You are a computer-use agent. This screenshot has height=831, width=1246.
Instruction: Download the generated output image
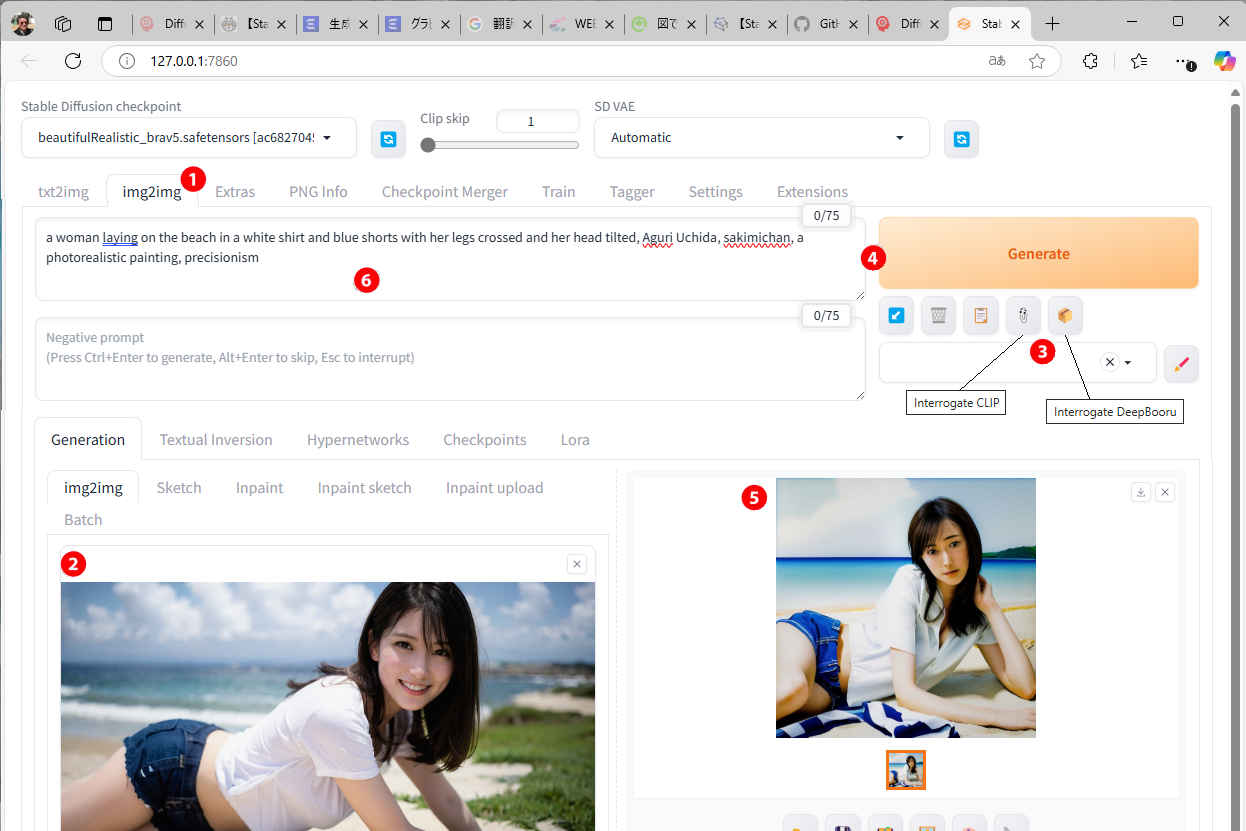pos(1140,492)
